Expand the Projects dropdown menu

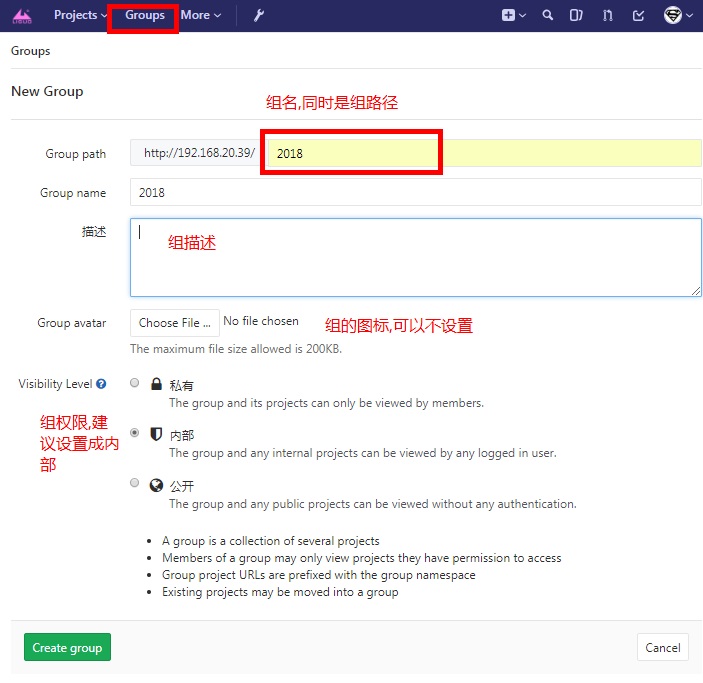[80, 15]
